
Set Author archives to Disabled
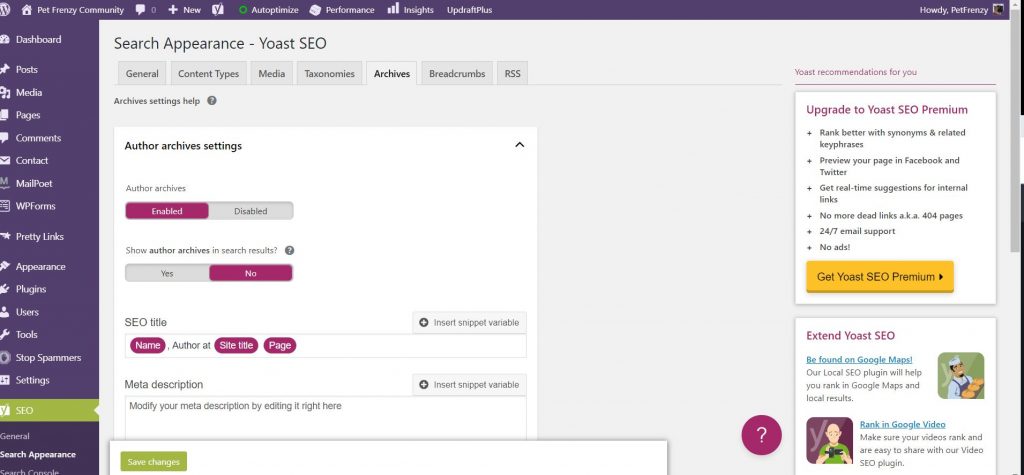(x=251, y=211)
